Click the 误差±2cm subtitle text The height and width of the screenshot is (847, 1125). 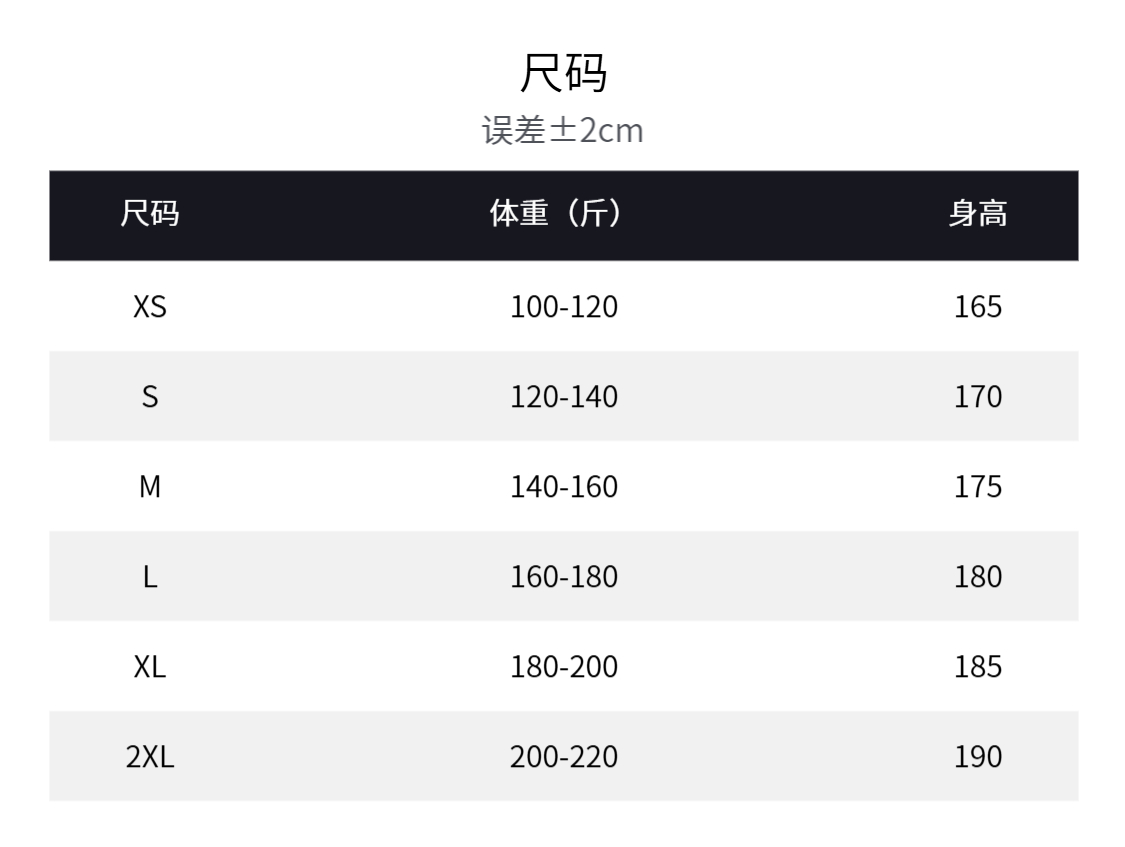click(x=563, y=131)
